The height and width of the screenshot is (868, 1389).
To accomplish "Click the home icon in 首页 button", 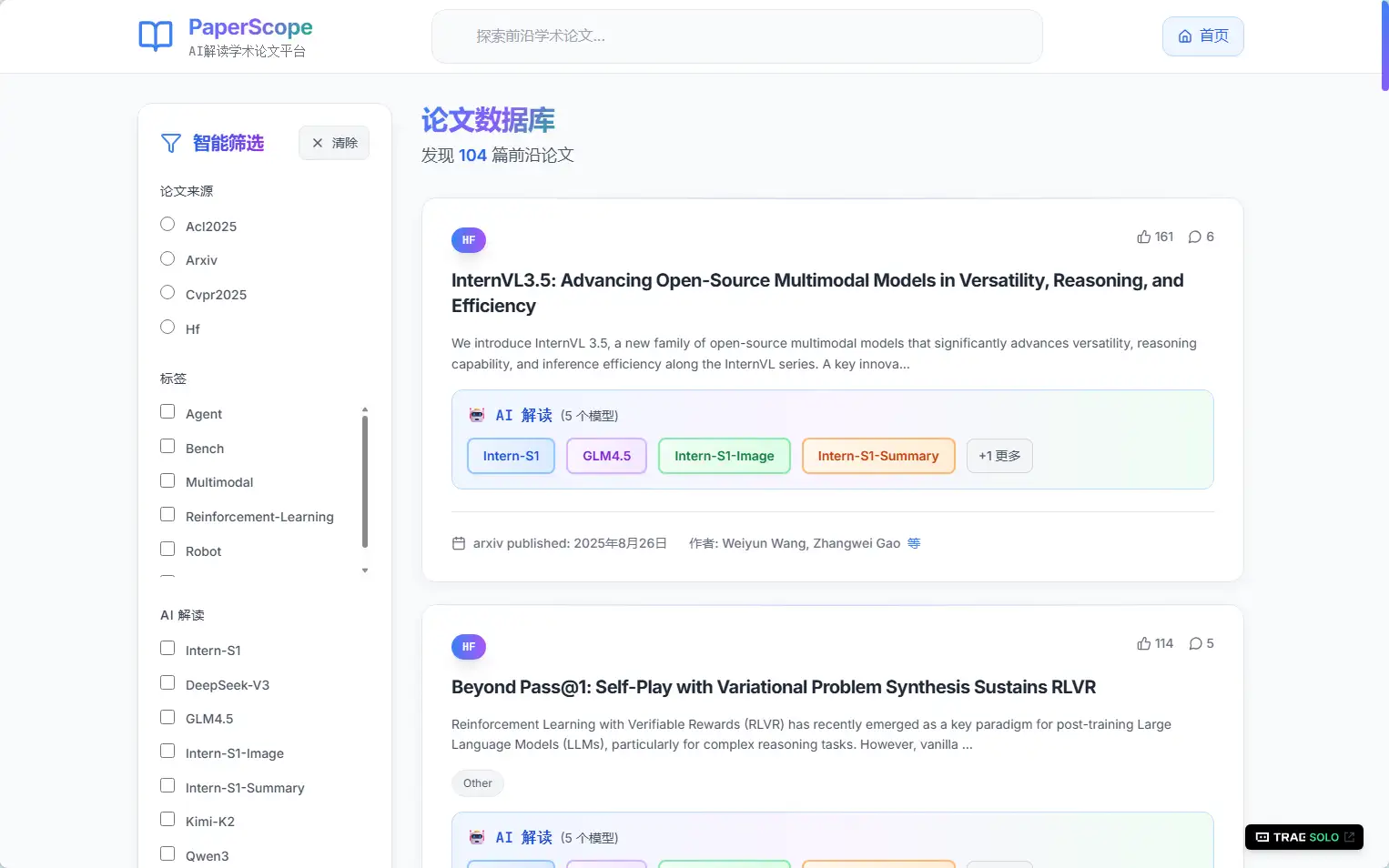I will coord(1185,36).
